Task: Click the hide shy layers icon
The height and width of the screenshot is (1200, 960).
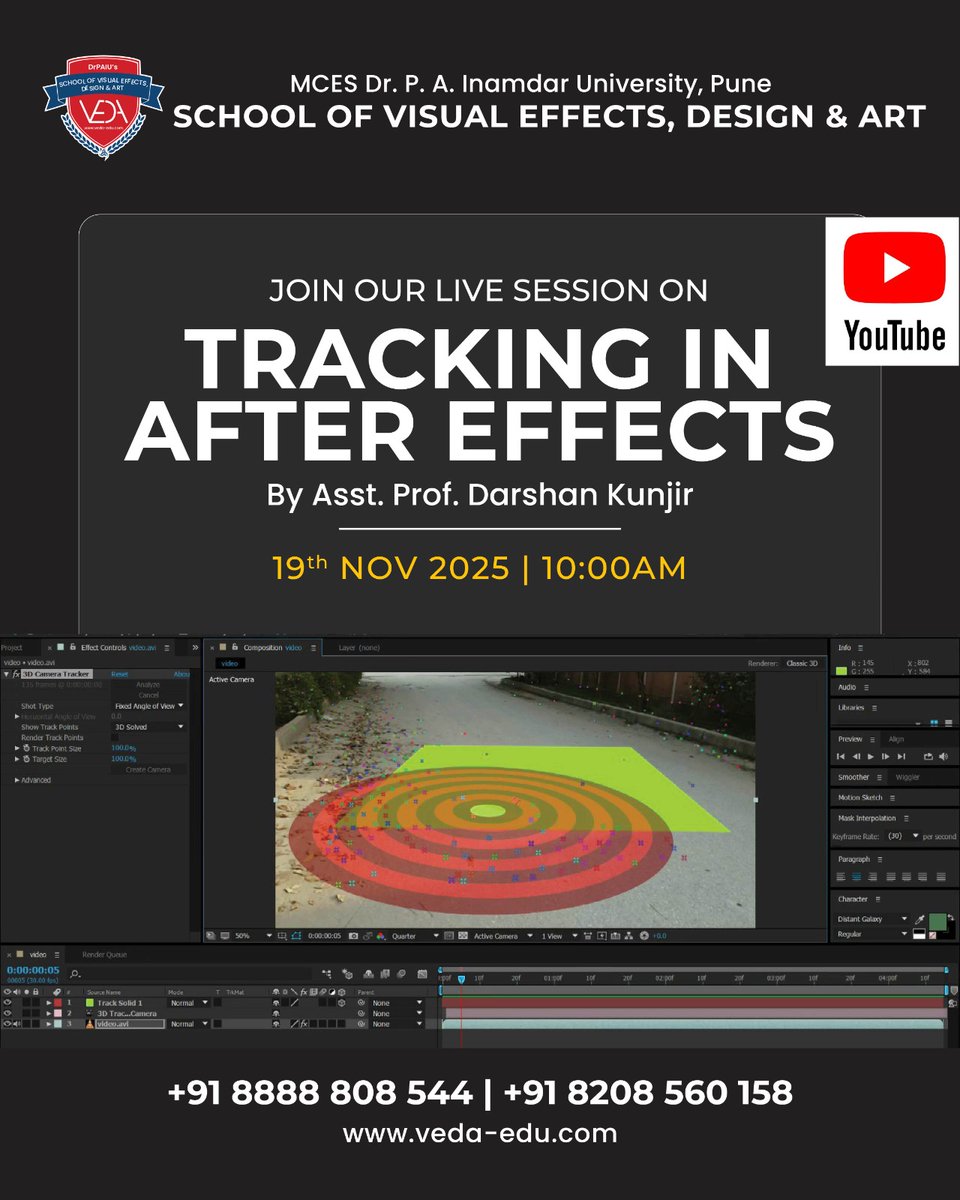Action: pyautogui.click(x=369, y=973)
